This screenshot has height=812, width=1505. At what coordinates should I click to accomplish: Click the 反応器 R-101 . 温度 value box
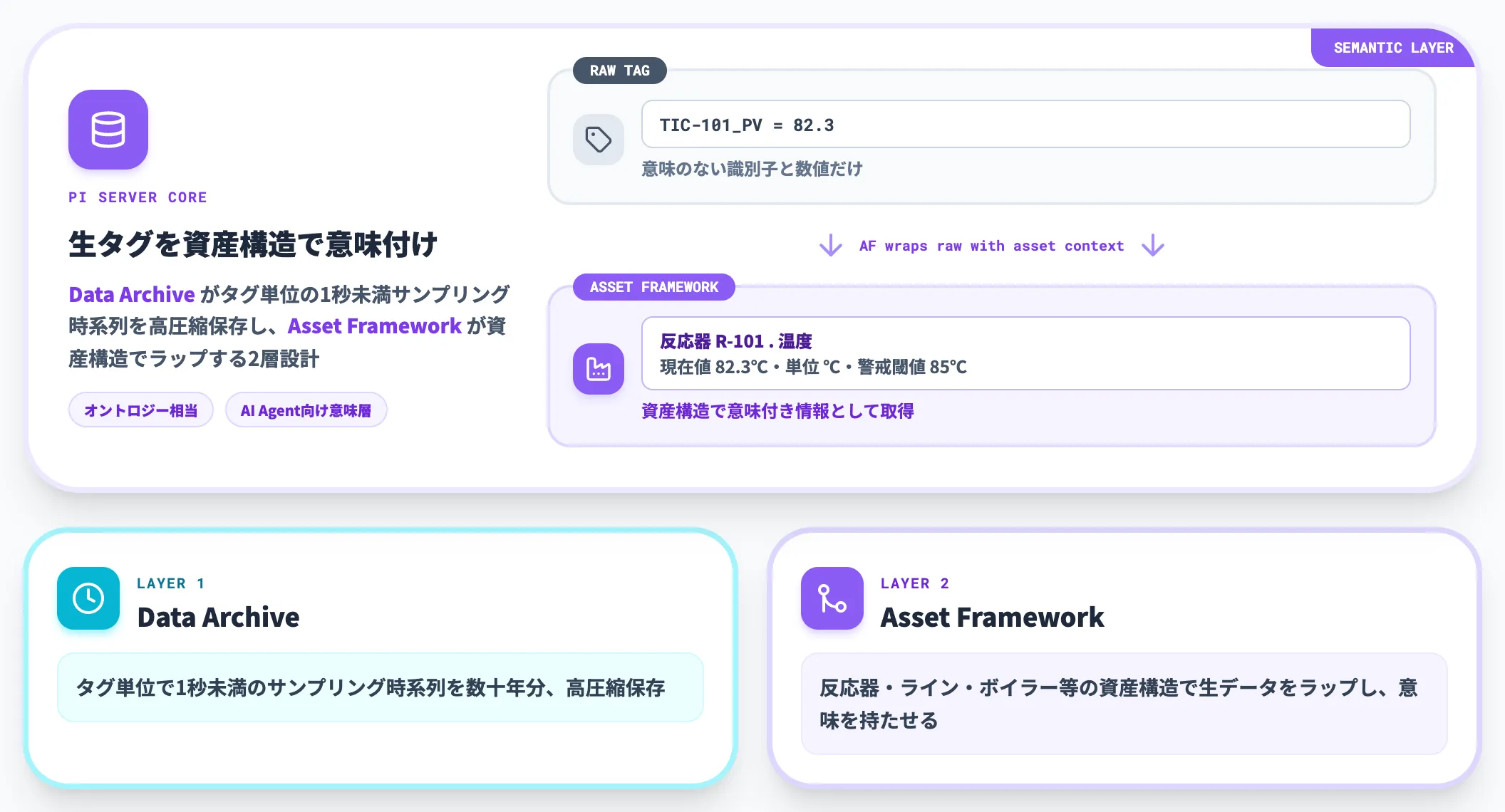[1026, 353]
